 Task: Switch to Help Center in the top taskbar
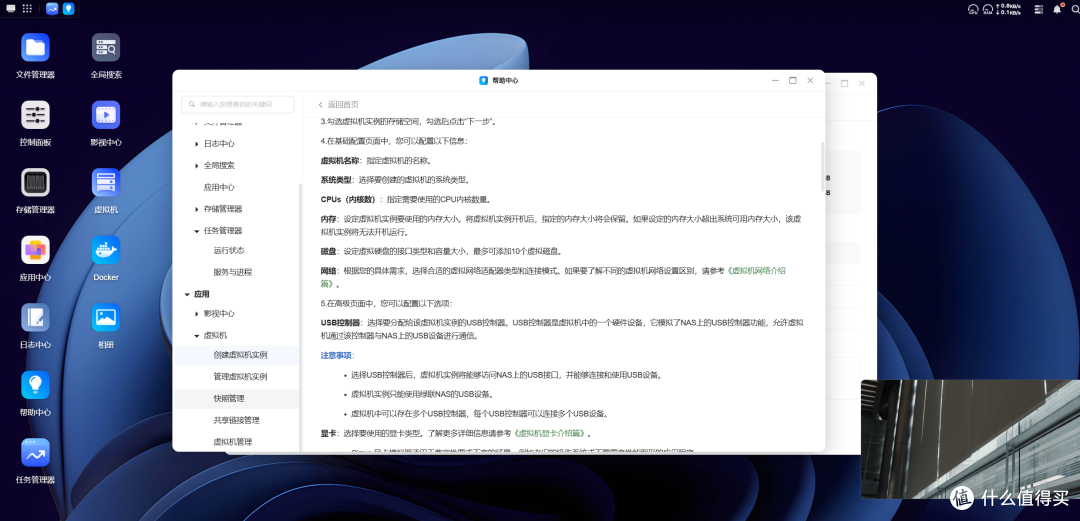tap(68, 9)
